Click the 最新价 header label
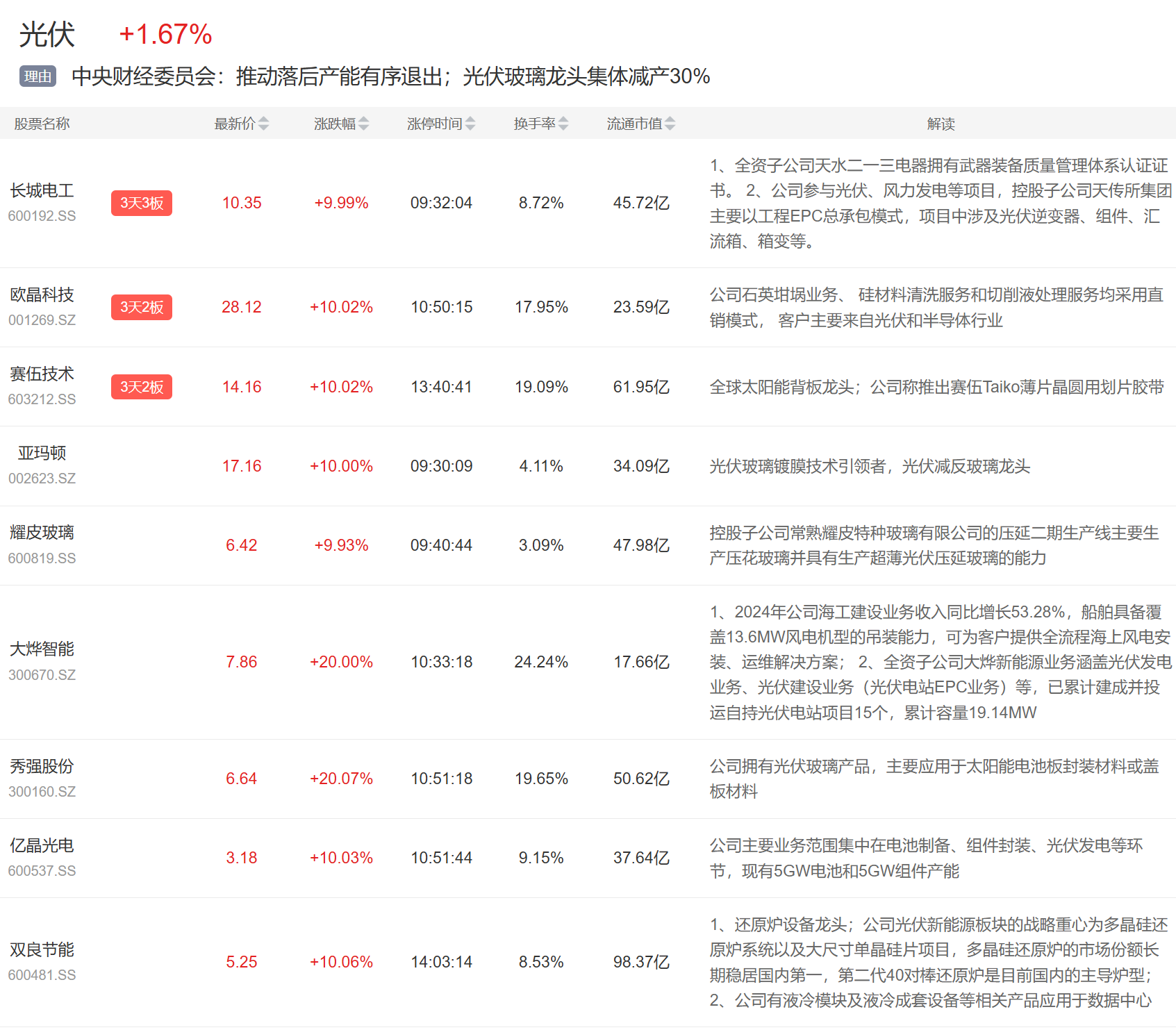 point(235,124)
